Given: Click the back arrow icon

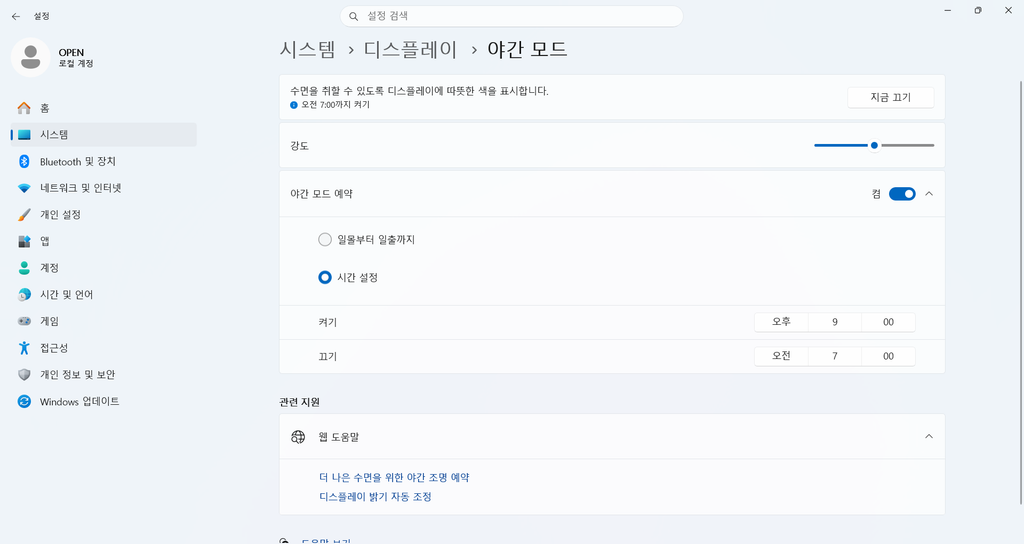Looking at the screenshot, I should [16, 16].
